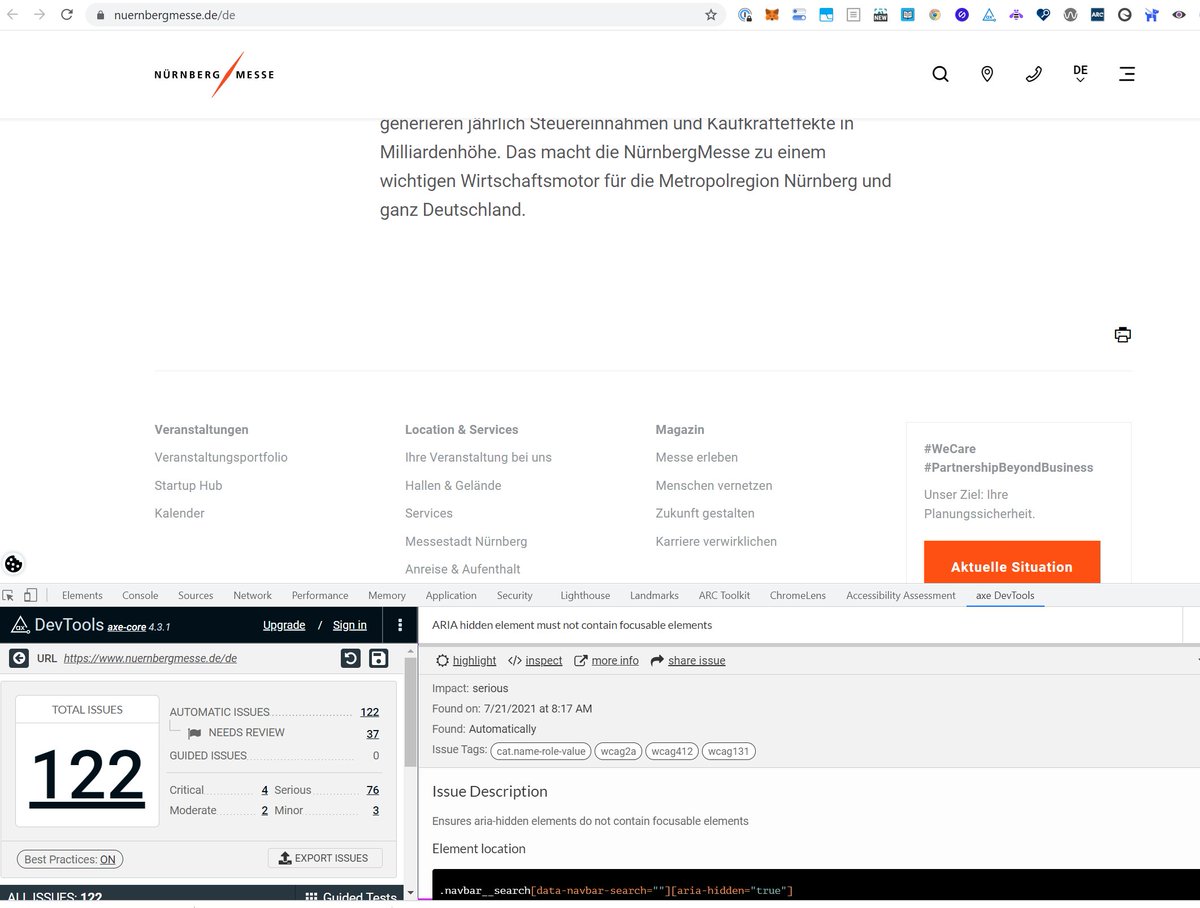Click the axe DevTools logo icon

coord(20,625)
